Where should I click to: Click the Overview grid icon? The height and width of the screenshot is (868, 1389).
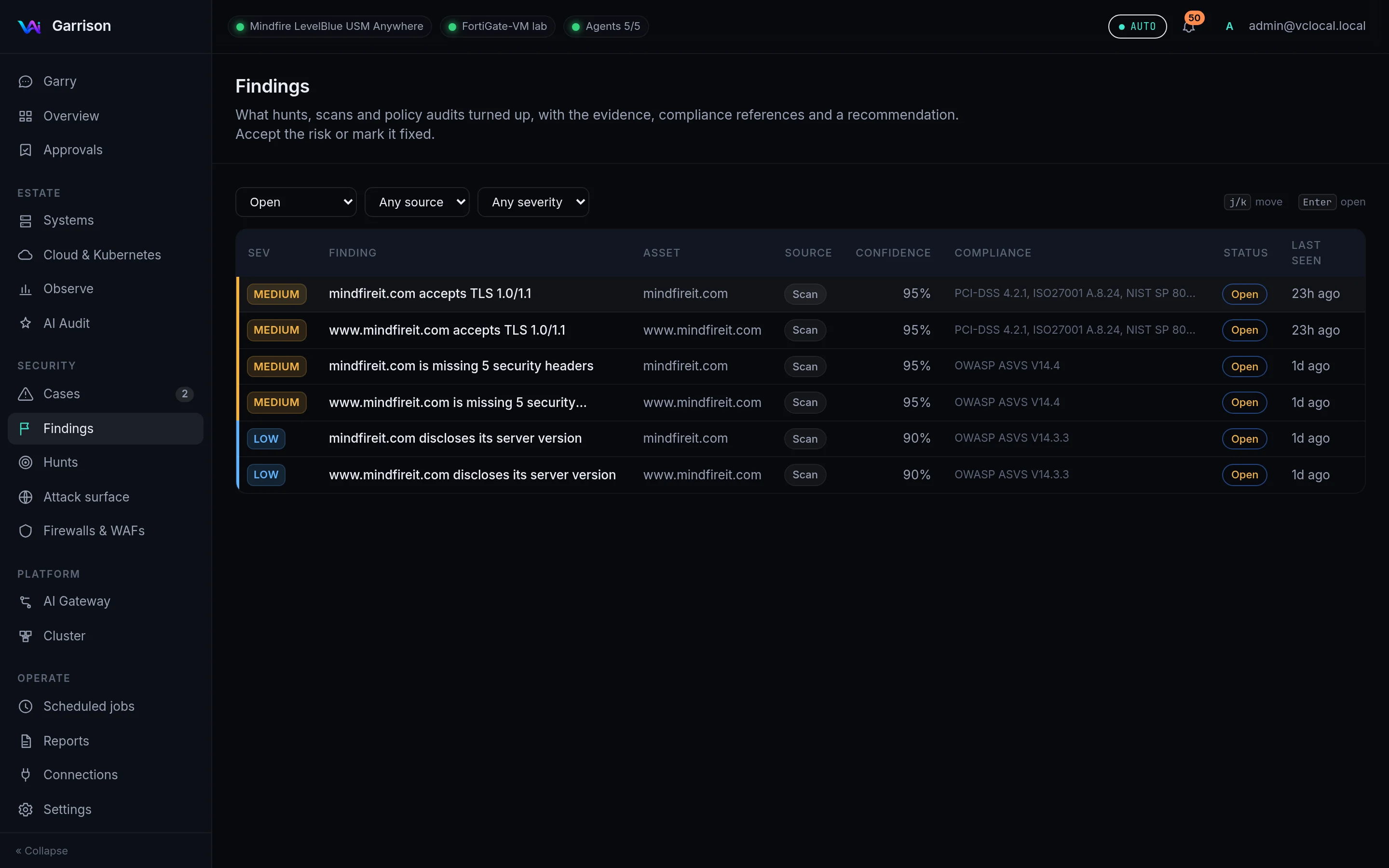point(25,116)
